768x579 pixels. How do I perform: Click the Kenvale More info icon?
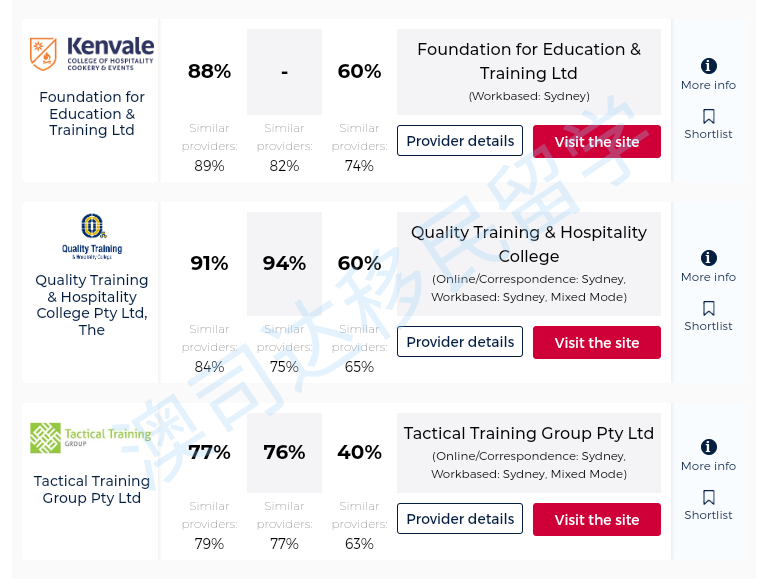pyautogui.click(x=709, y=66)
